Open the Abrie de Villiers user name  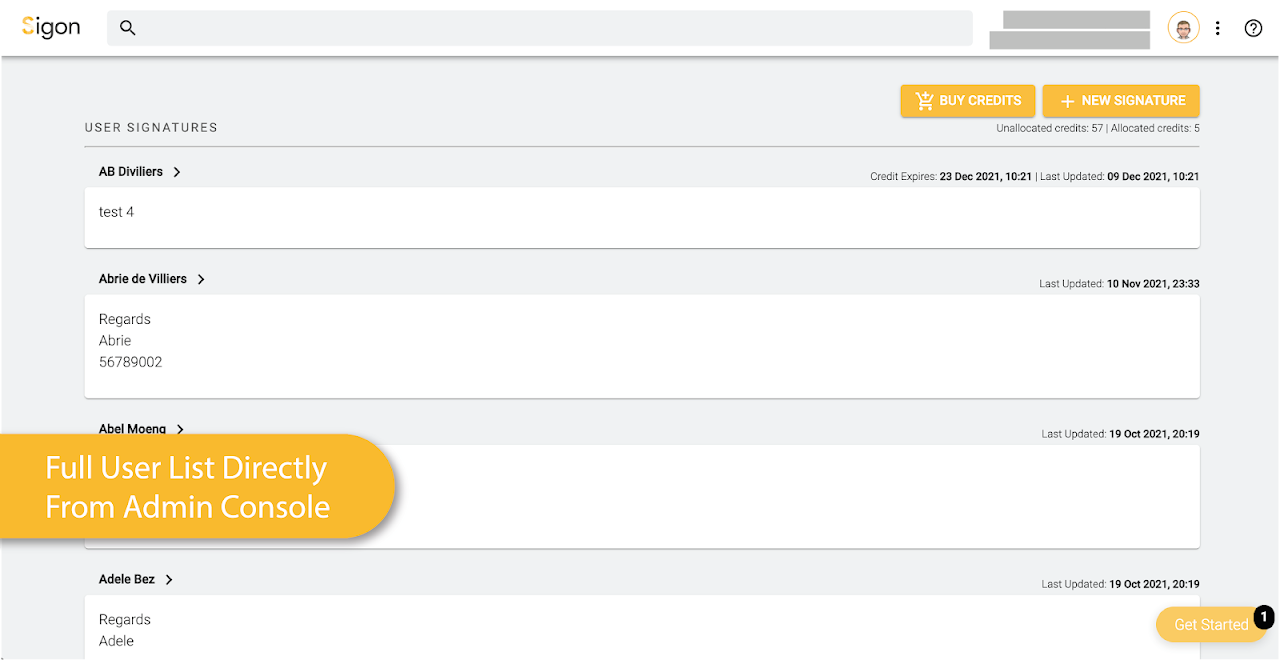[x=143, y=279]
